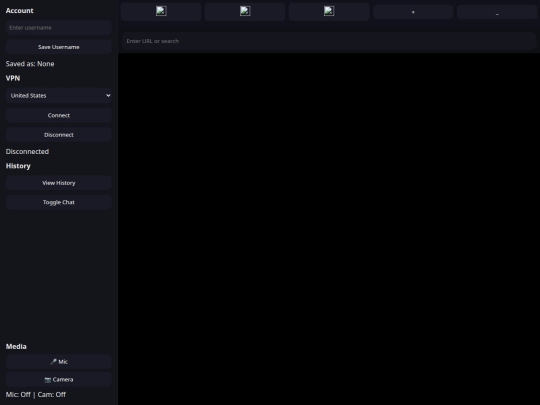
Task: Toggle the microphone with Mic button
Action: (59, 362)
